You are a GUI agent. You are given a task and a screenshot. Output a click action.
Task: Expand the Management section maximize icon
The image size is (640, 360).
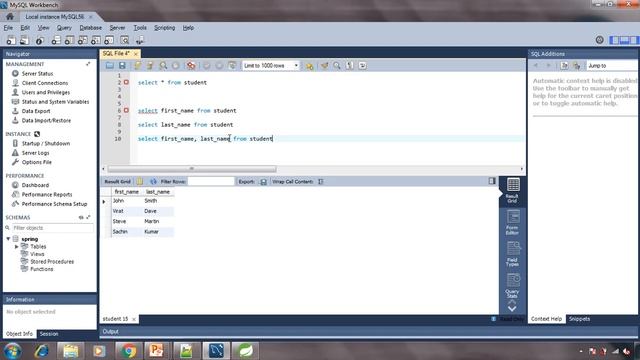(x=88, y=64)
